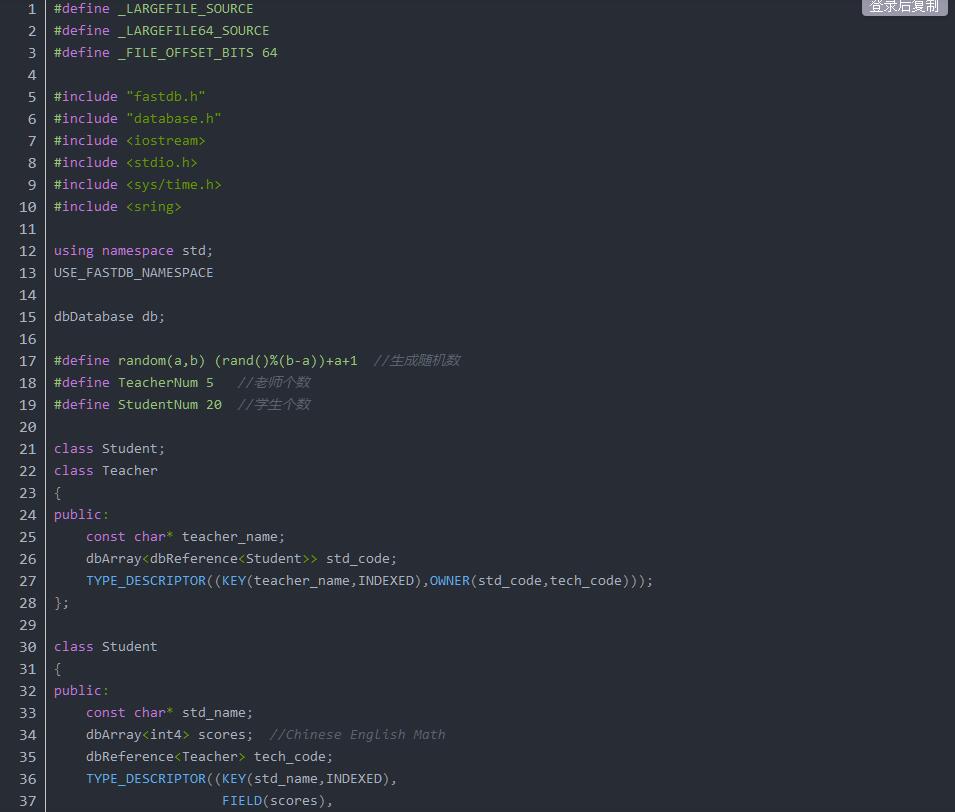Click line number 37 in the gutter
The width and height of the screenshot is (955, 812).
point(28,801)
